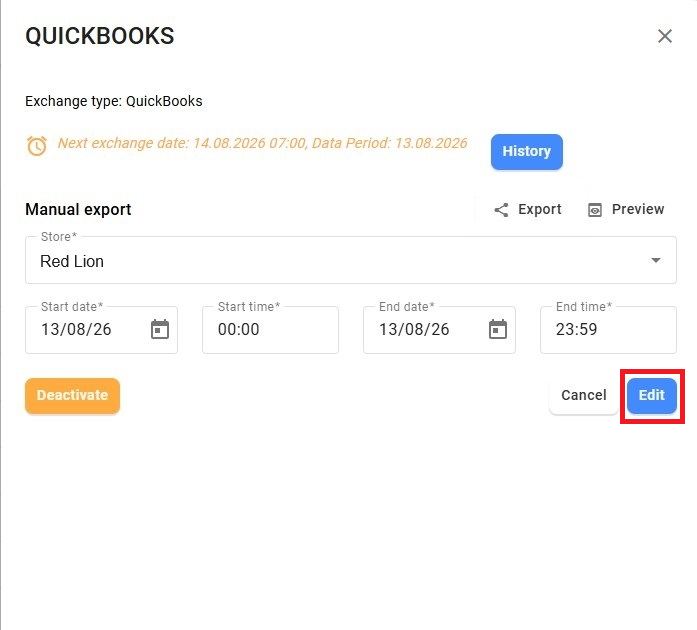697x630 pixels.
Task: Close the QuickBooks dialog with the X
Action: coord(665,36)
